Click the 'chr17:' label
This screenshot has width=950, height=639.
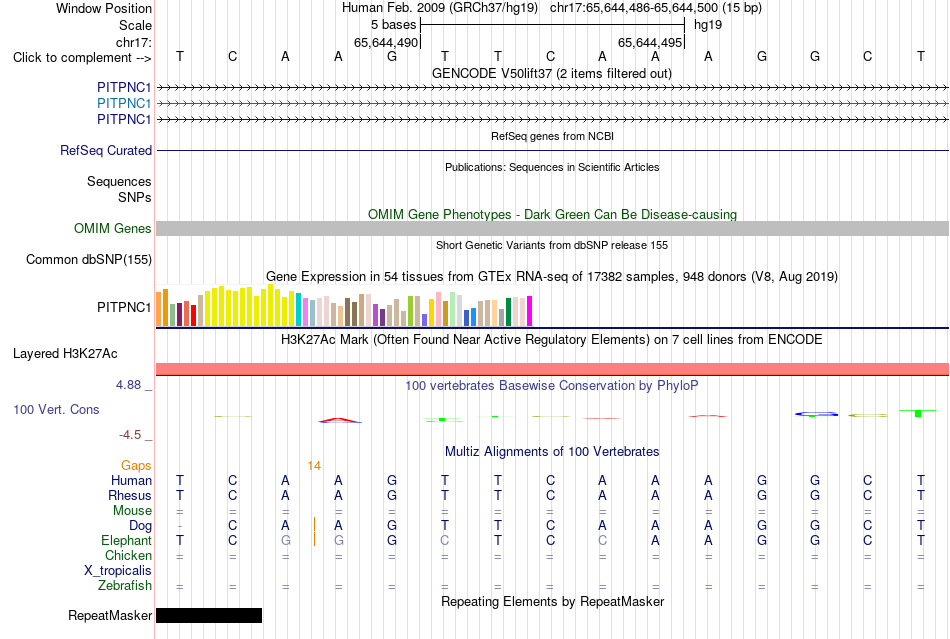pyautogui.click(x=133, y=42)
